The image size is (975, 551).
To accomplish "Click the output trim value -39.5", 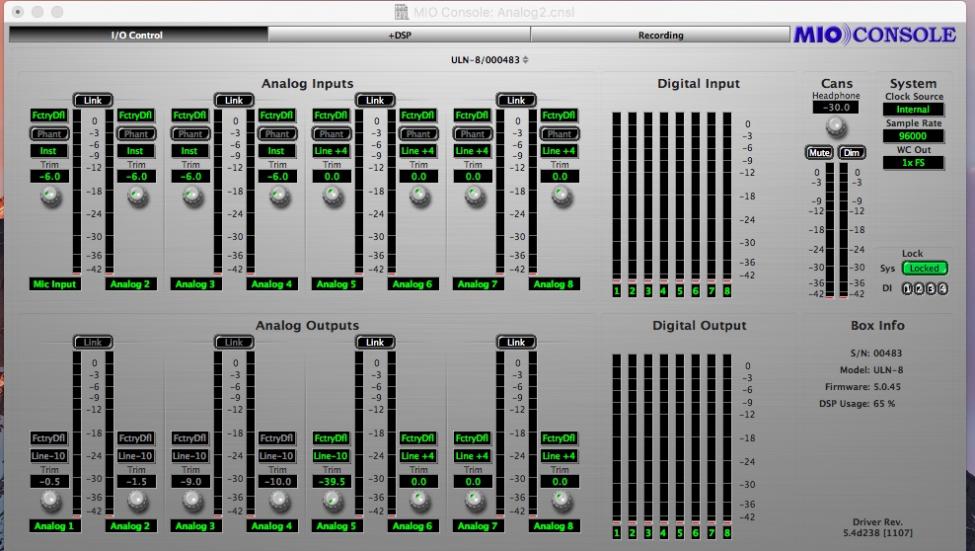I will coord(331,481).
